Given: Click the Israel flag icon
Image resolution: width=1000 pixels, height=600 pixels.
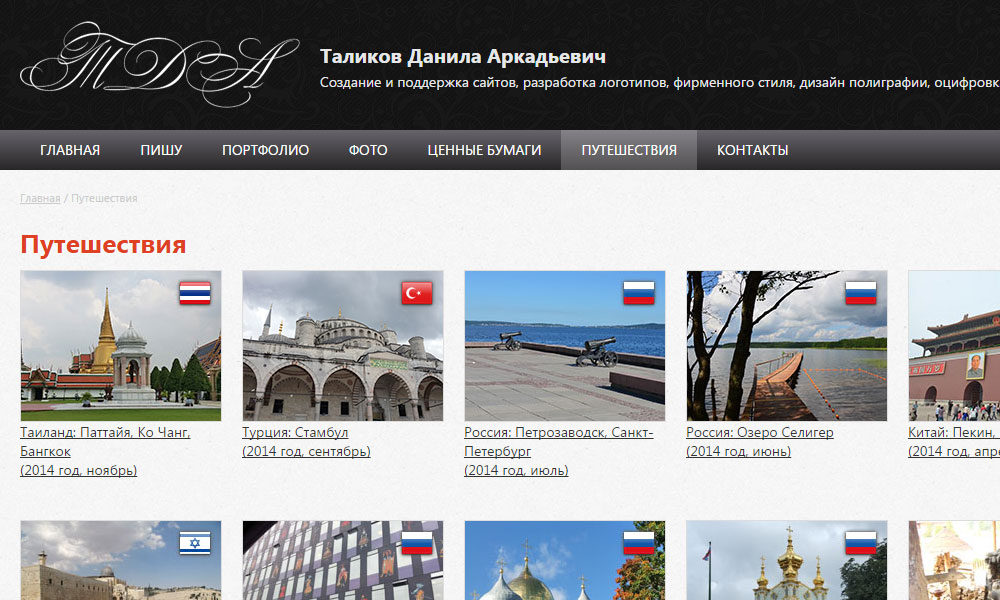Looking at the screenshot, I should (195, 543).
